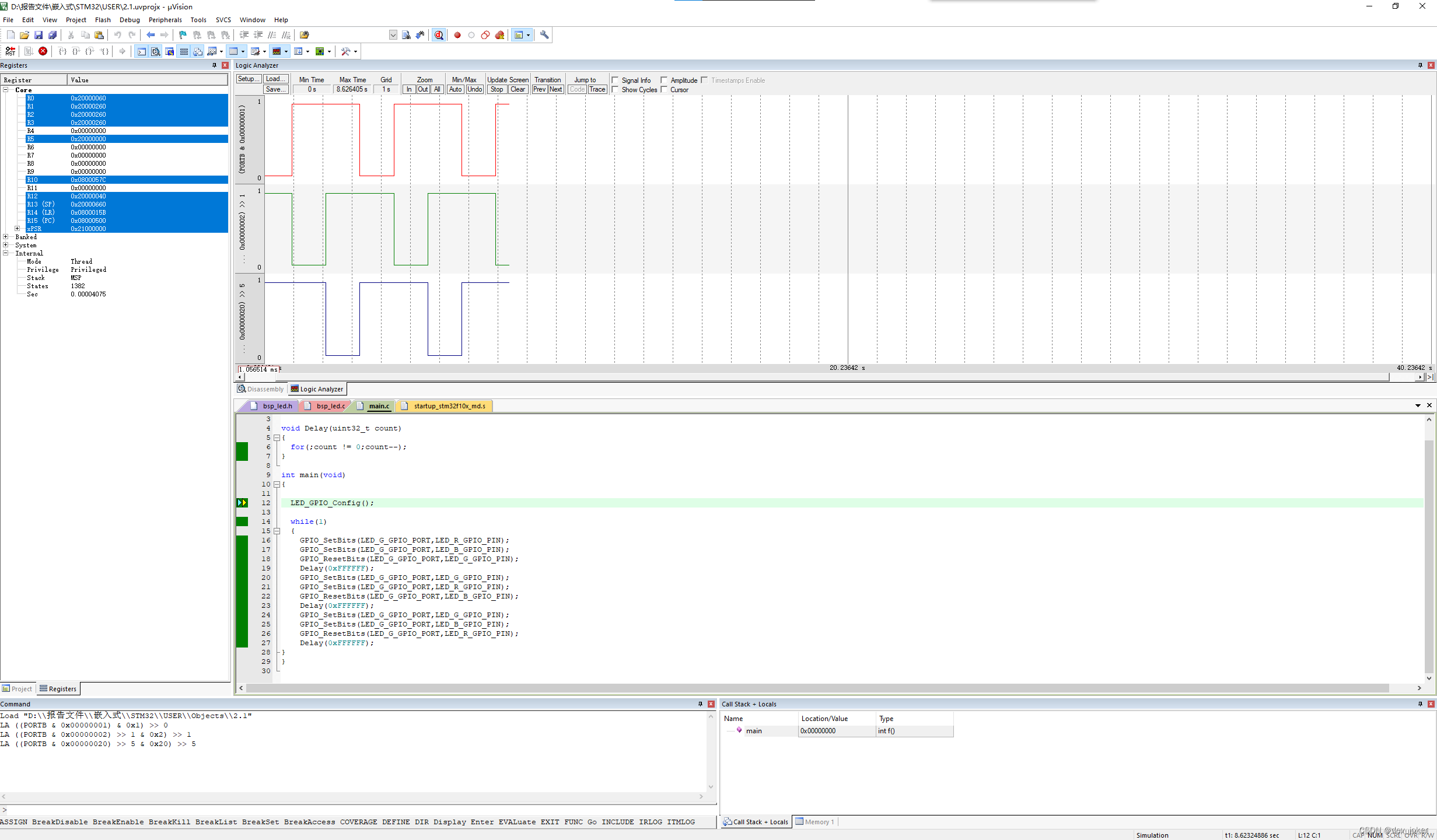Toggle the Registers Window icon

pyautogui.click(x=184, y=51)
